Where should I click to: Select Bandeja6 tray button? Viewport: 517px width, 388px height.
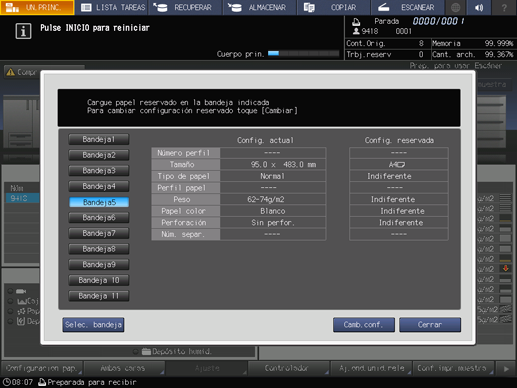(99, 218)
